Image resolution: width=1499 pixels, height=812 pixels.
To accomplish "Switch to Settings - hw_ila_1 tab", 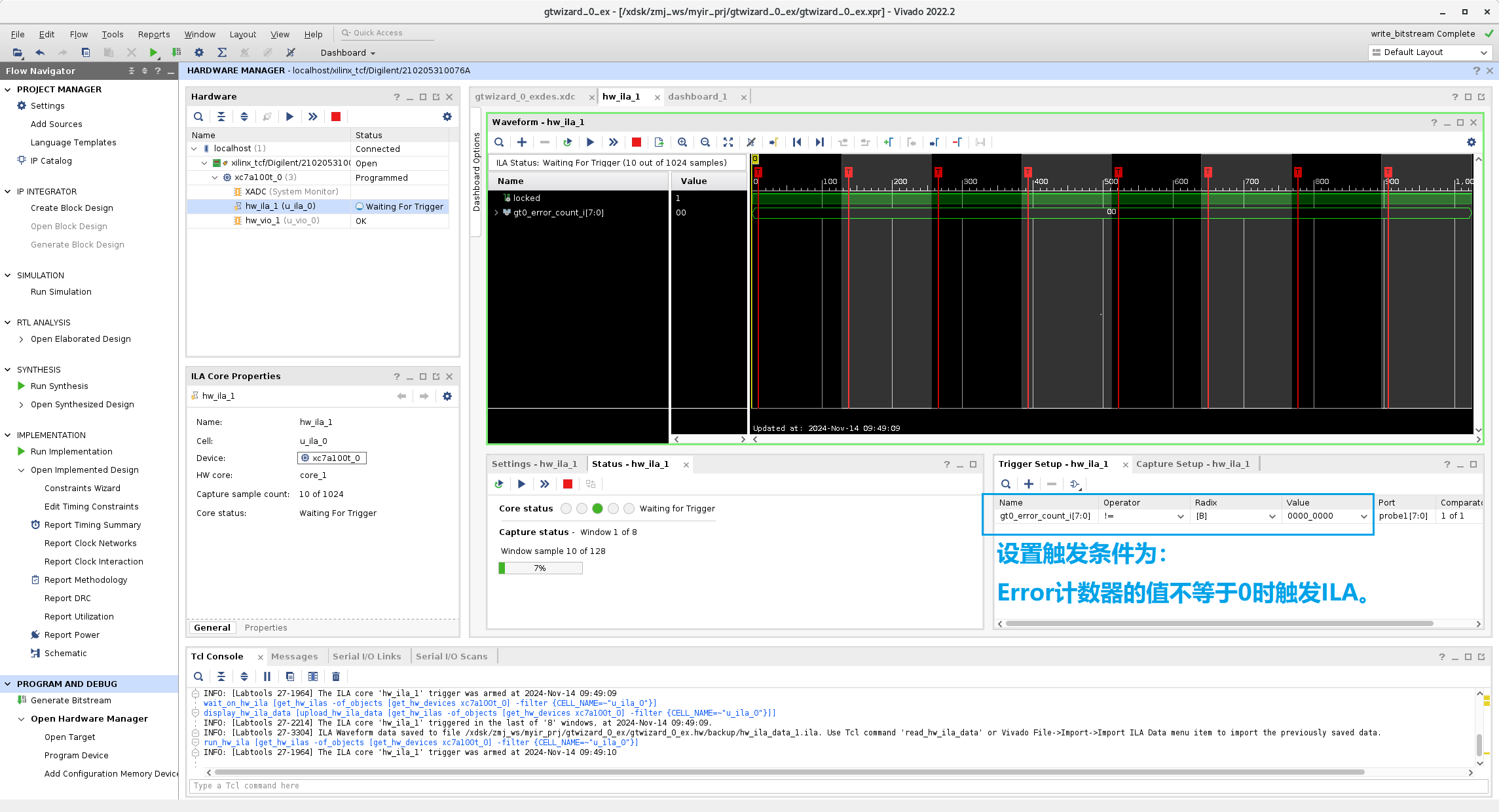I will point(534,464).
